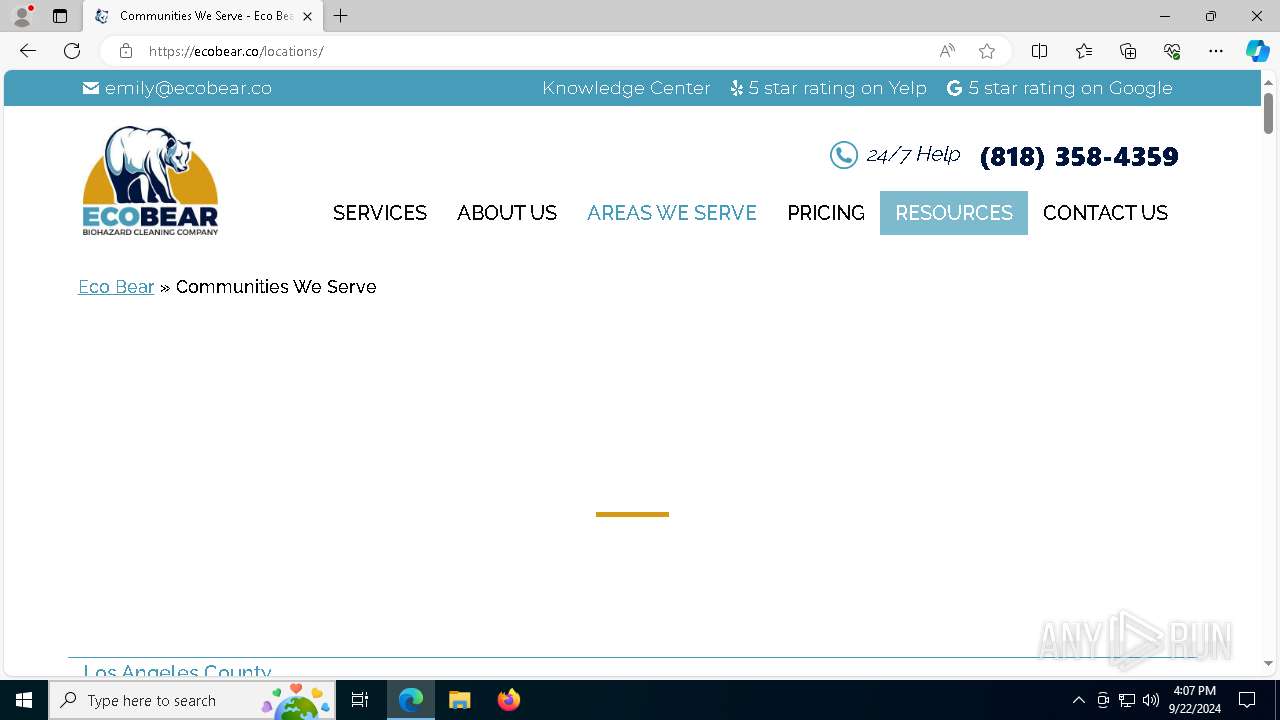Click Los Angeles County heading
This screenshot has width=1280, height=720.
pos(177,670)
